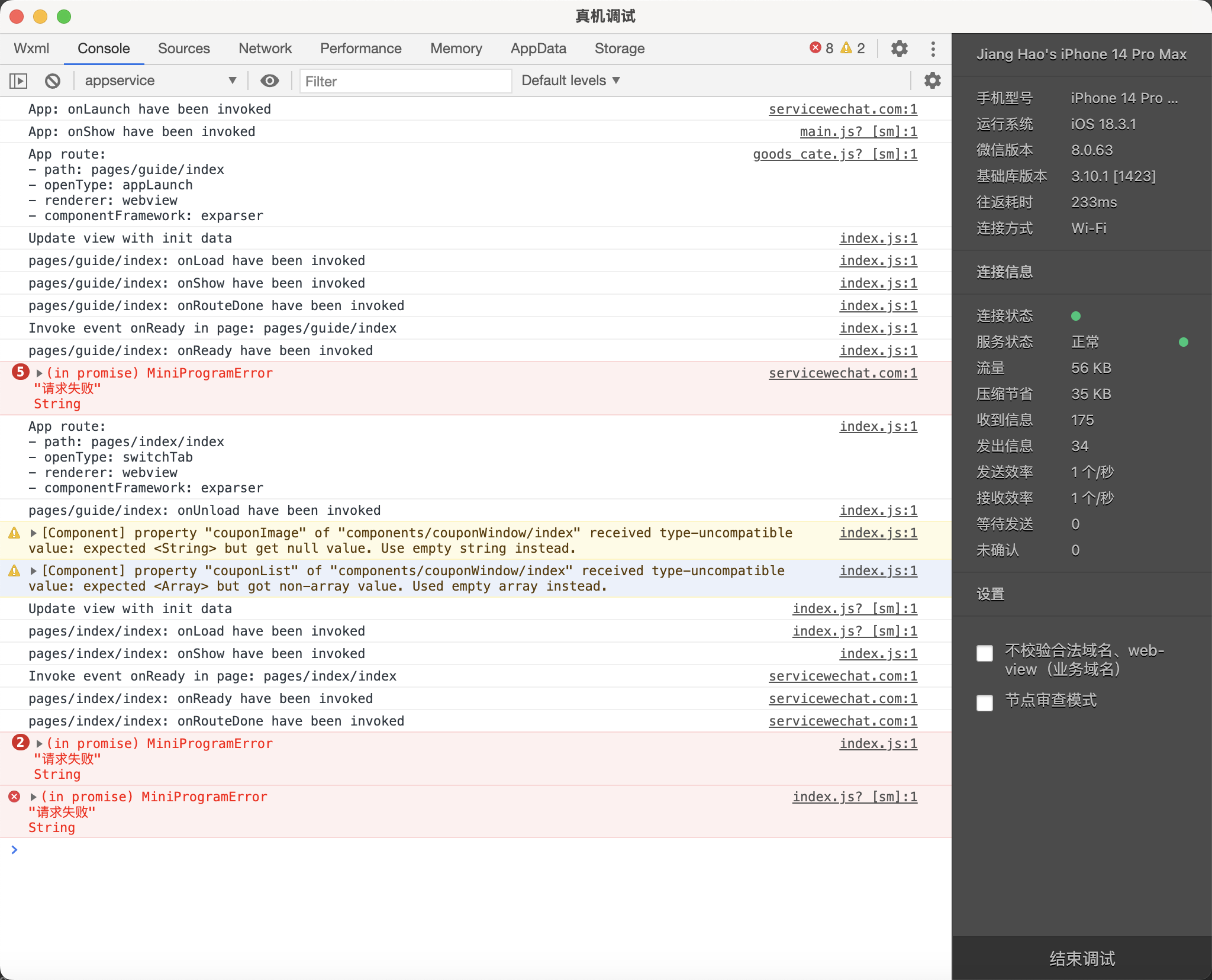
Task: Open DevTools settings gear next to warnings
Action: pyautogui.click(x=899, y=49)
